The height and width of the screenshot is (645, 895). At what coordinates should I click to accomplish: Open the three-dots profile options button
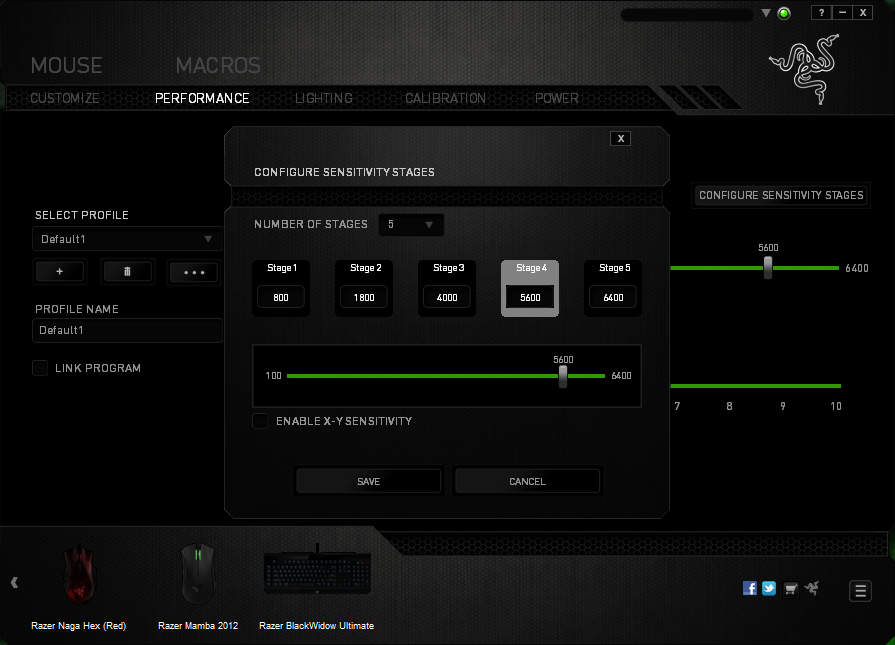point(193,271)
